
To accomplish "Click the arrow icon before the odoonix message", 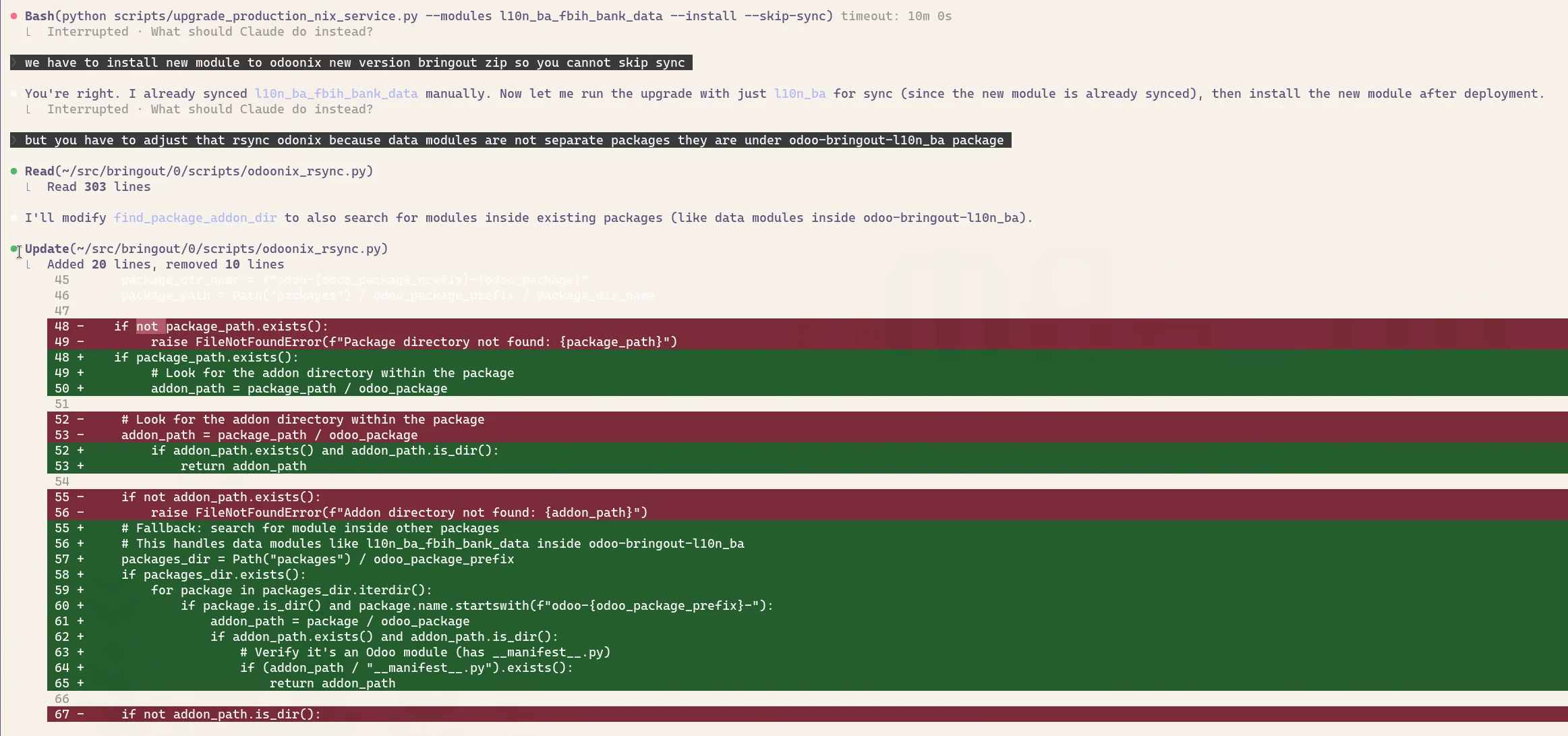I will point(14,62).
